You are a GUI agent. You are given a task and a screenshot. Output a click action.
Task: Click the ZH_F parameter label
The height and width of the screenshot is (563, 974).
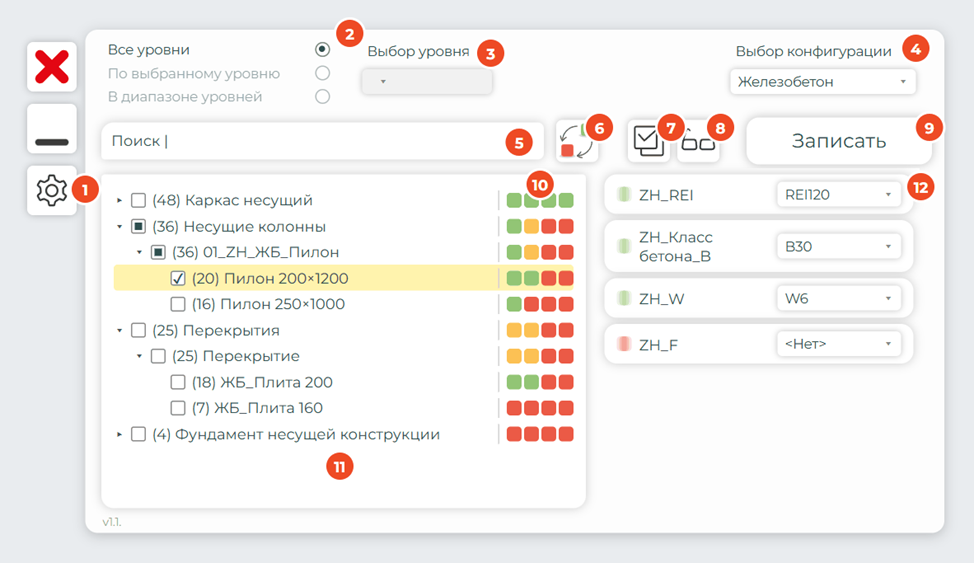coord(658,345)
